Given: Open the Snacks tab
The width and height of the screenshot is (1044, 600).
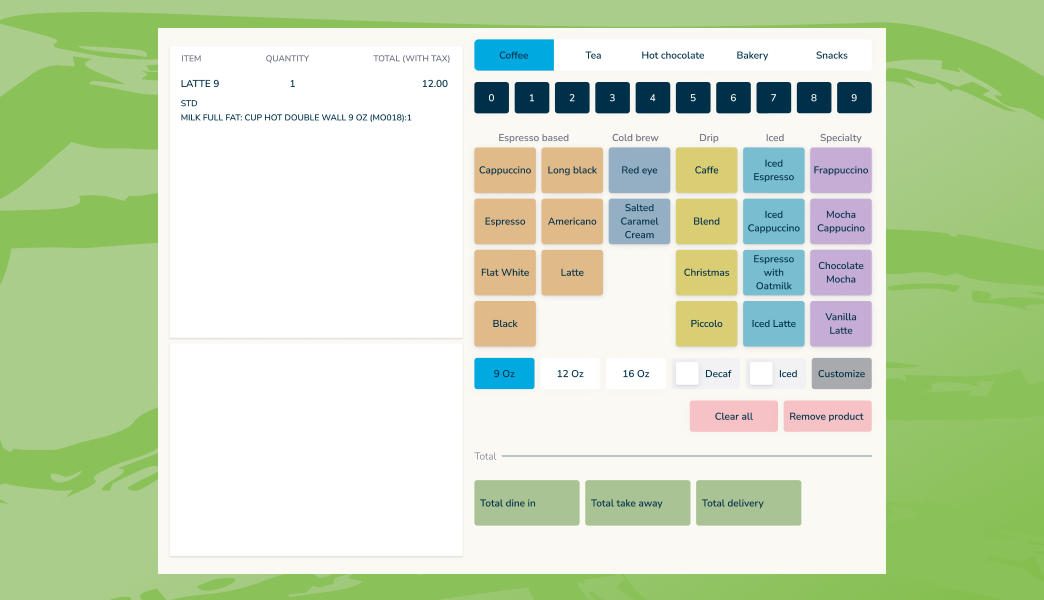Looking at the screenshot, I should pyautogui.click(x=832, y=55).
